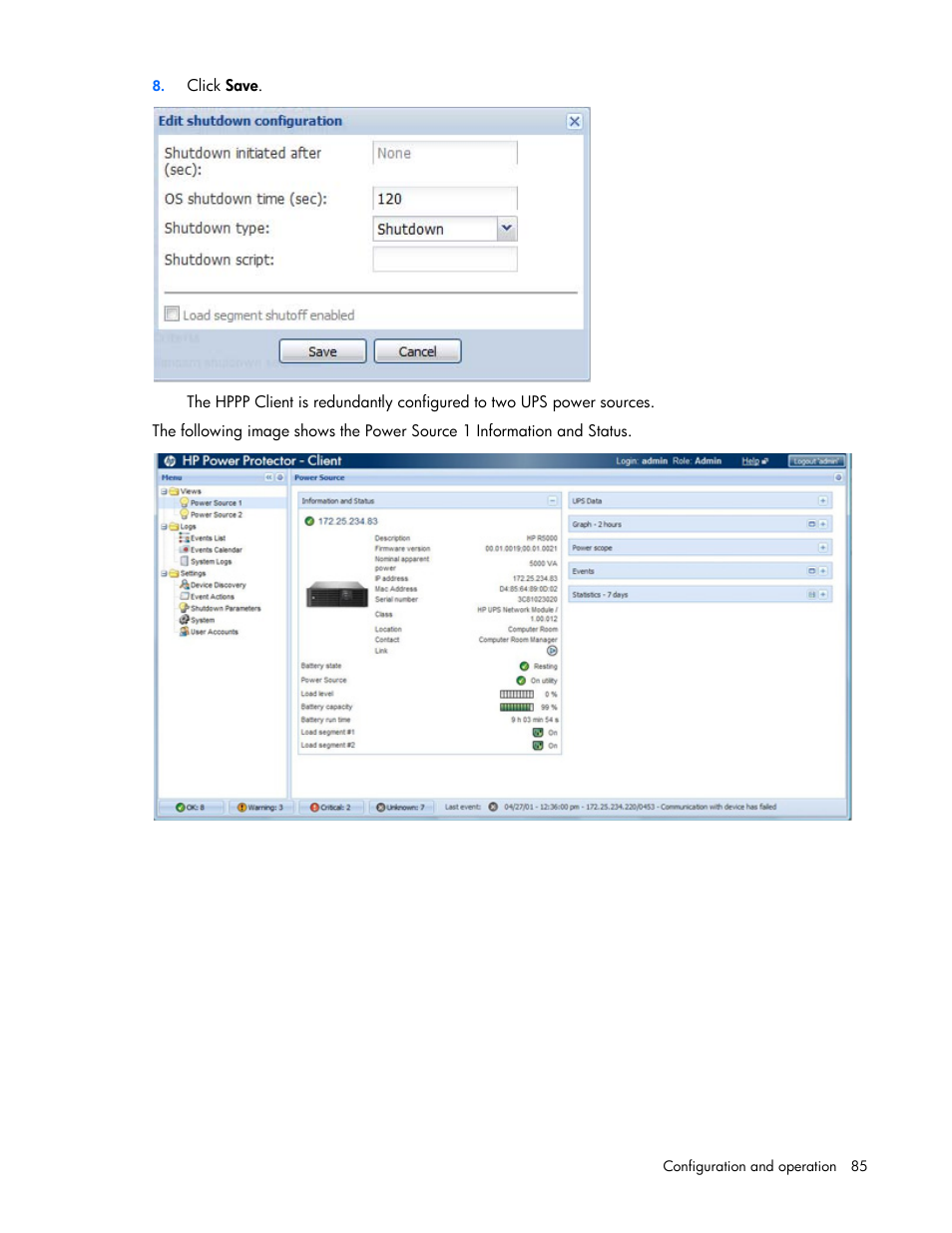Enable the Load segment shutoff checkbox
952x1233 pixels.
tap(172, 313)
